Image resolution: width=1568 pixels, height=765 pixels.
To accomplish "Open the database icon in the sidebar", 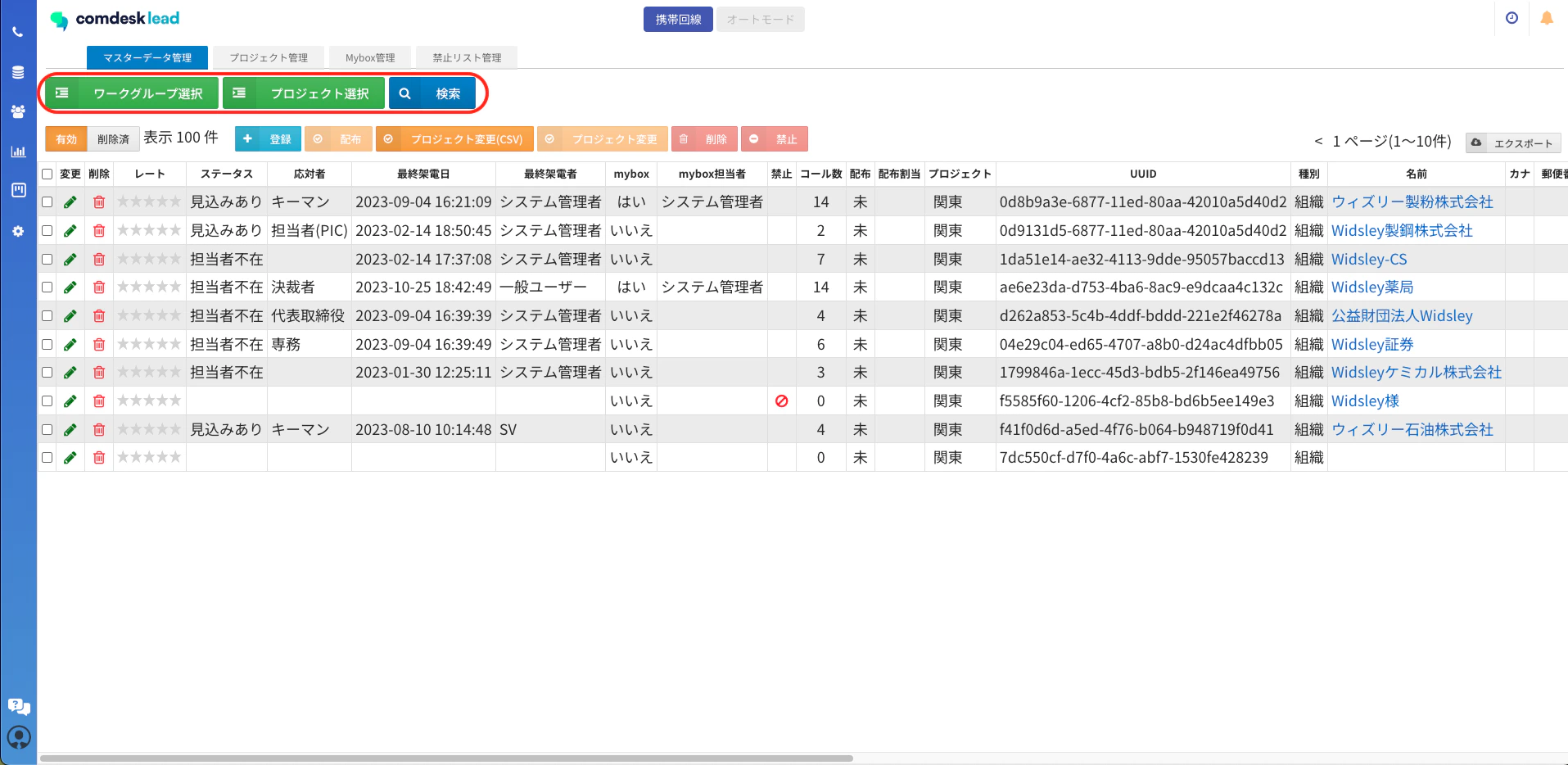I will click(x=18, y=72).
